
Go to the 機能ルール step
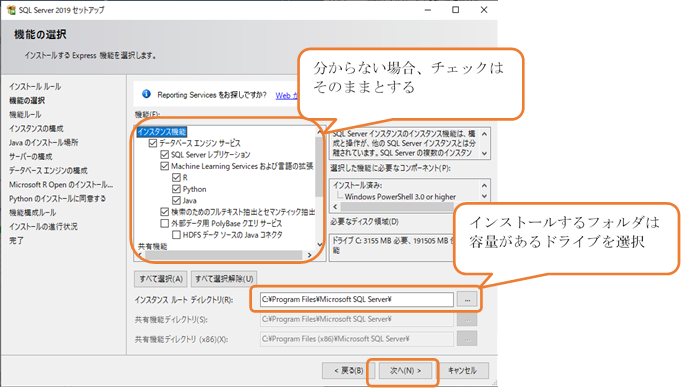(x=25, y=114)
